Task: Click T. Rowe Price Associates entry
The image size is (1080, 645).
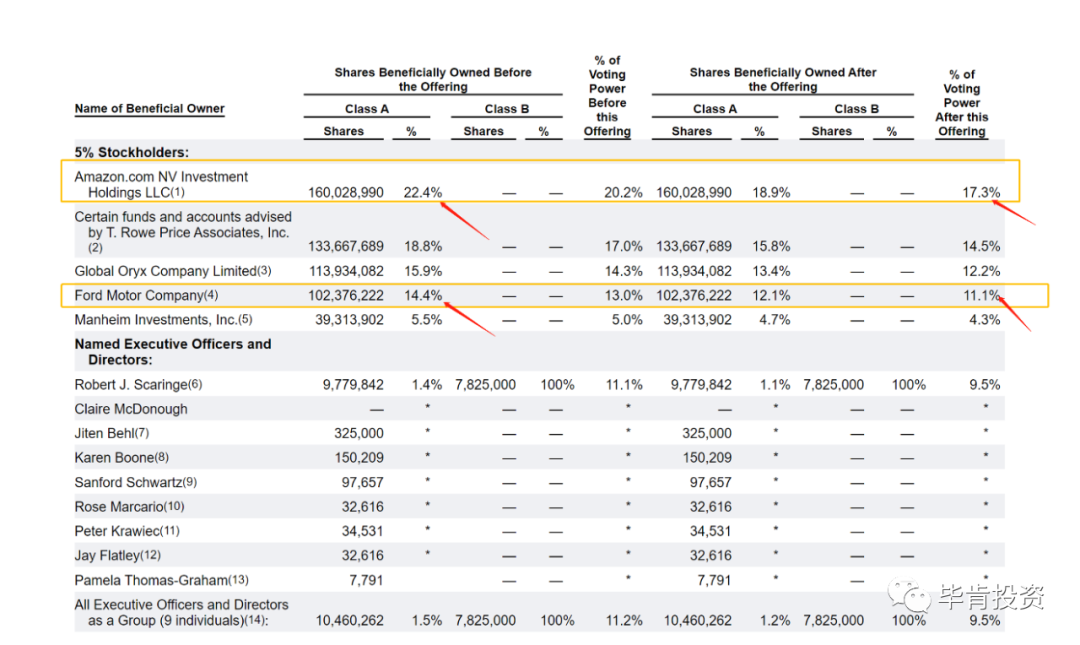Action: [x=183, y=232]
